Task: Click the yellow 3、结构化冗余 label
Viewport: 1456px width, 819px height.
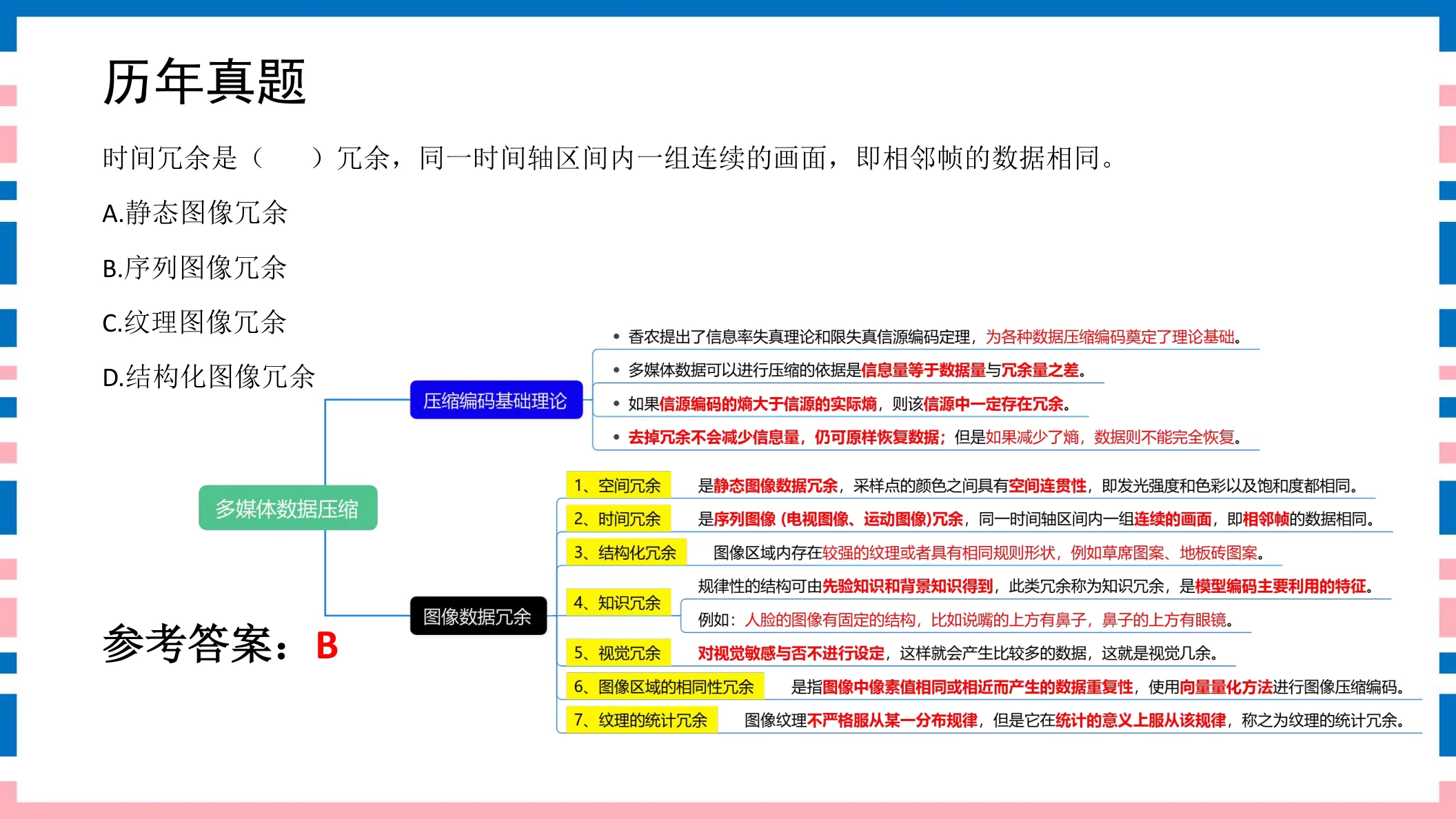Action: click(x=626, y=552)
